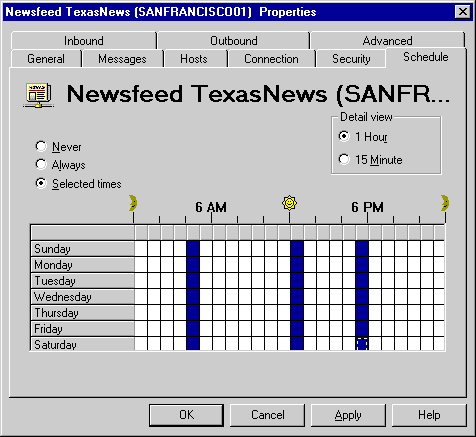Click the selected Saturday 5 PM cell

click(x=362, y=344)
